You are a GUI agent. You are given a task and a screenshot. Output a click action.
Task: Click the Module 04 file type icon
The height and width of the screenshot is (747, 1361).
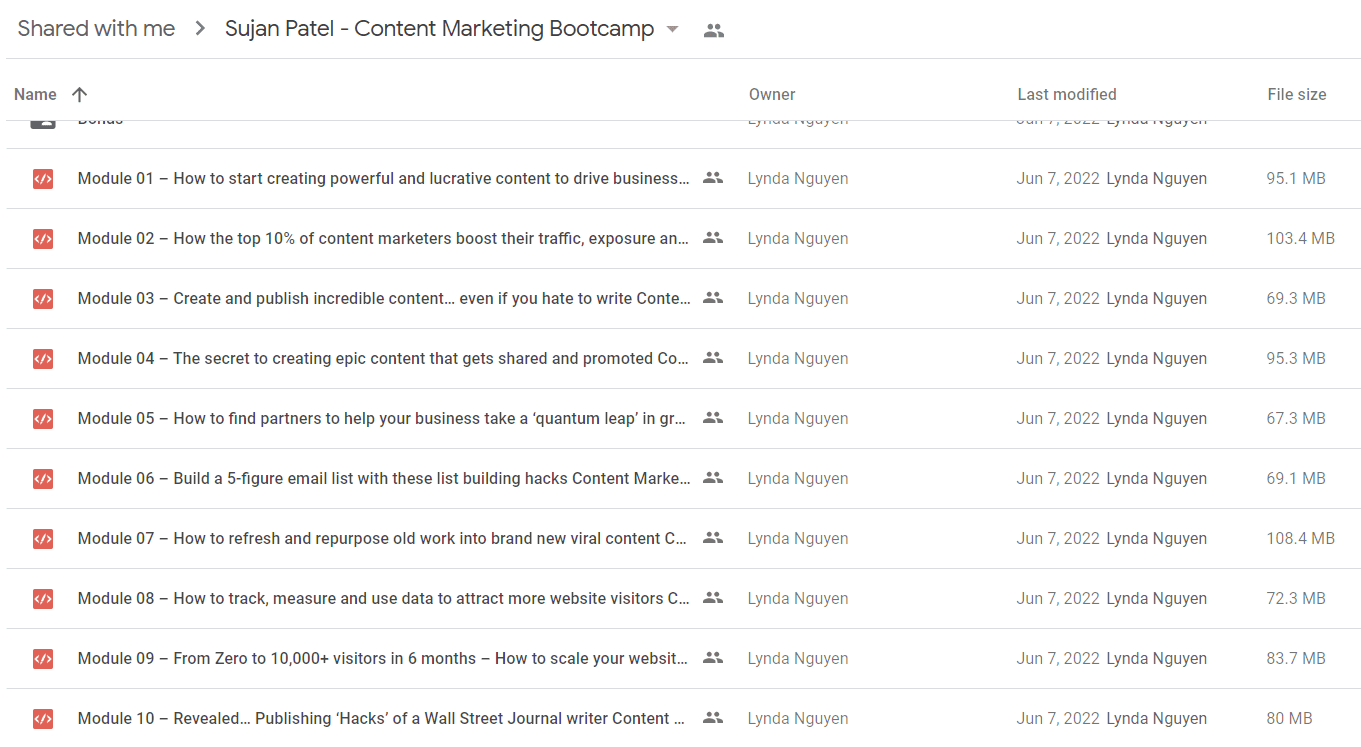(x=42, y=359)
